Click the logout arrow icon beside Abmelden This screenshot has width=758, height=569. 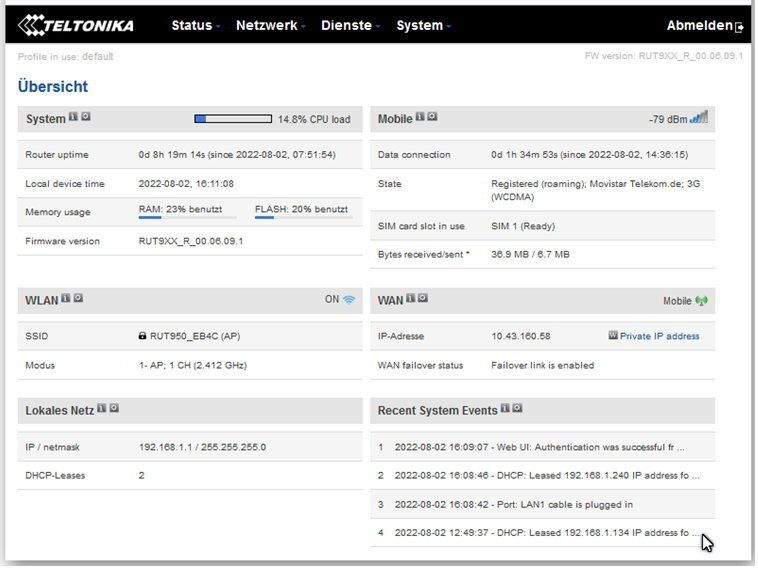739,28
